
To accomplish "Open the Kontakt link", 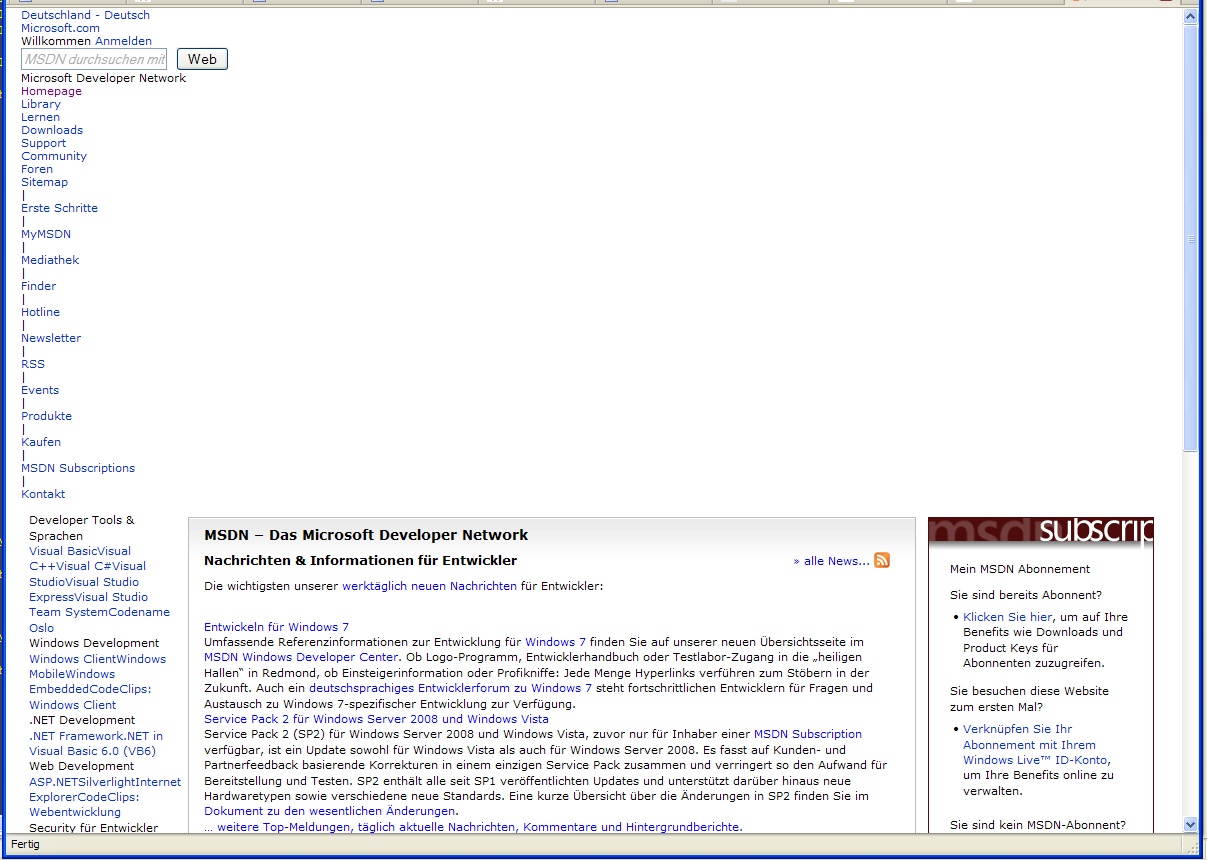I will [x=43, y=494].
